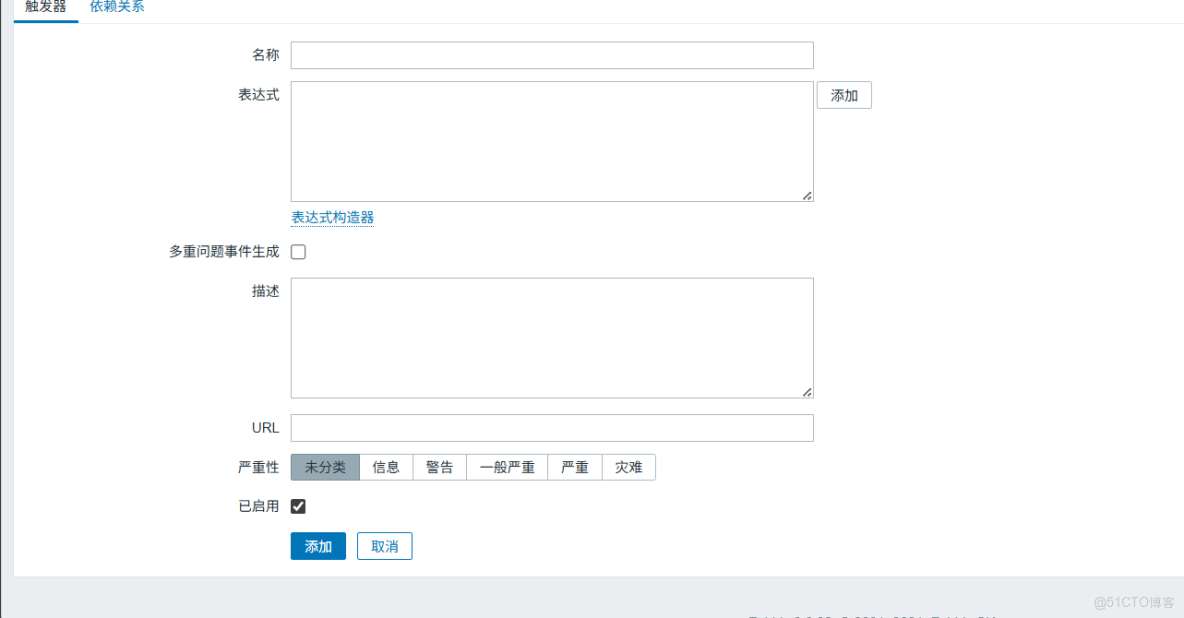Click inside the 表达式 expression textarea
Image resolution: width=1184 pixels, height=618 pixels.
551,140
